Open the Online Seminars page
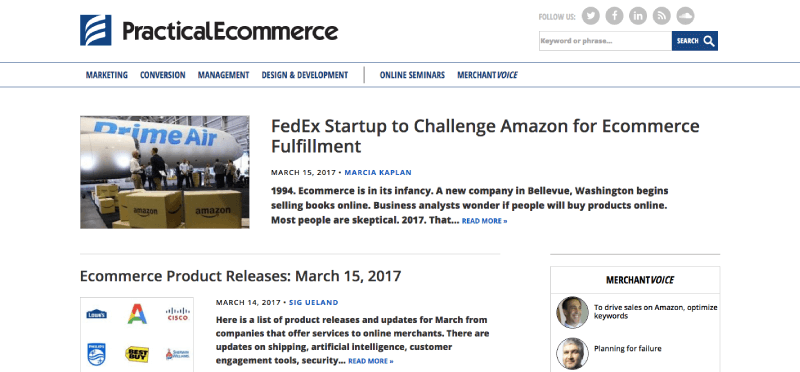Screen dimensions: 800x372 (x=412, y=75)
